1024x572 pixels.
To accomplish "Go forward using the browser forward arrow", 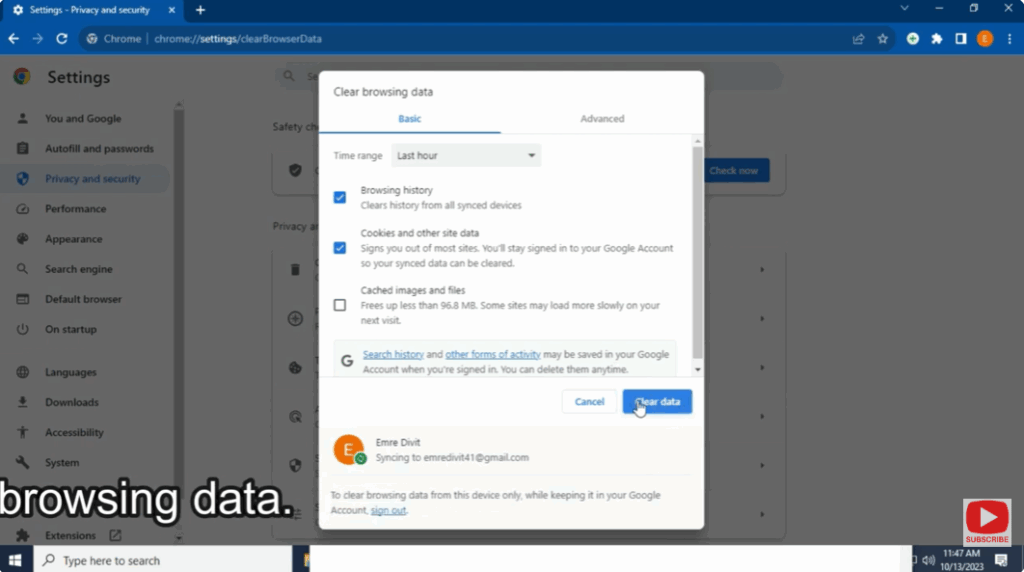I will pyautogui.click(x=37, y=39).
